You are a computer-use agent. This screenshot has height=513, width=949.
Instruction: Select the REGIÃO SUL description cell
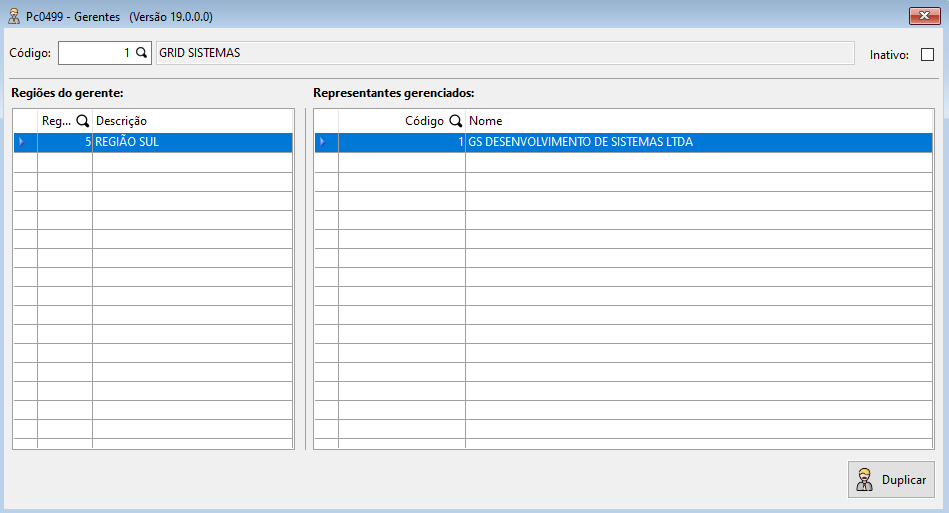point(192,142)
